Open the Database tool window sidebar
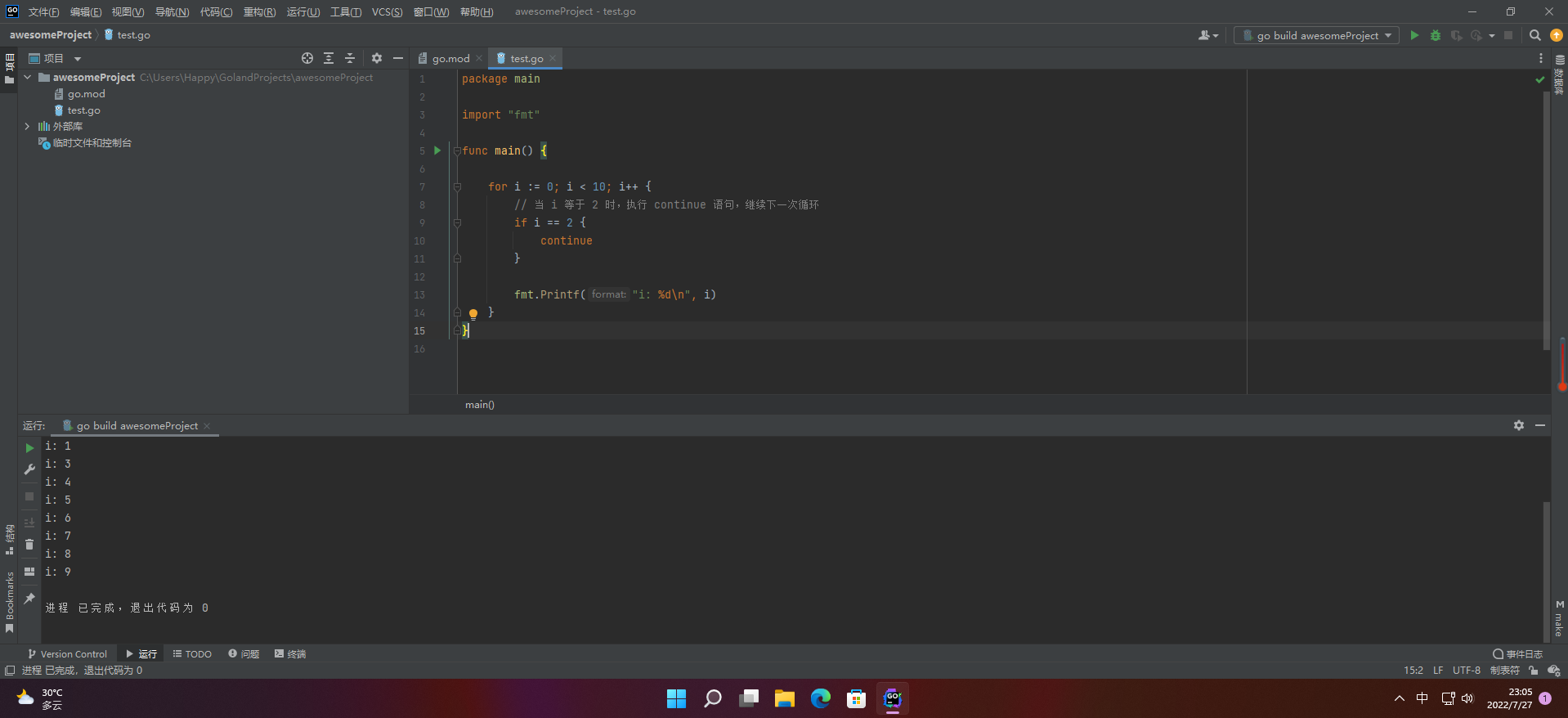The height and width of the screenshot is (718, 1568). click(x=1560, y=74)
